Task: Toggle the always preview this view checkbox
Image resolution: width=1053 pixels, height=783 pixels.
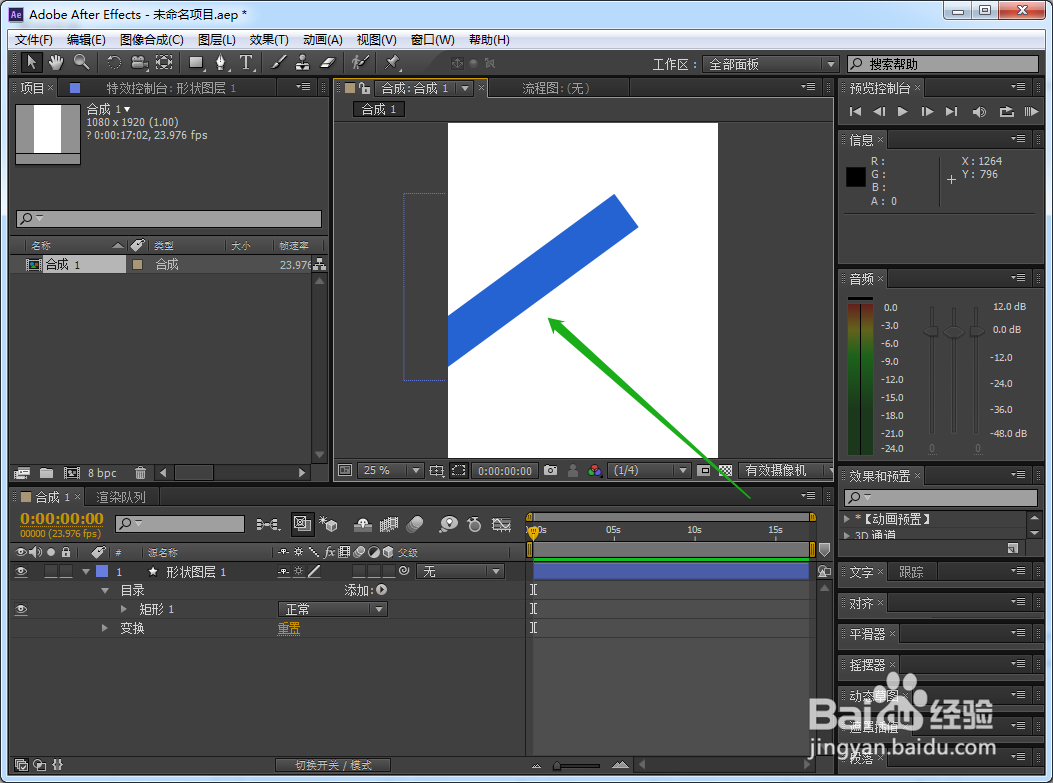Action: [345, 471]
